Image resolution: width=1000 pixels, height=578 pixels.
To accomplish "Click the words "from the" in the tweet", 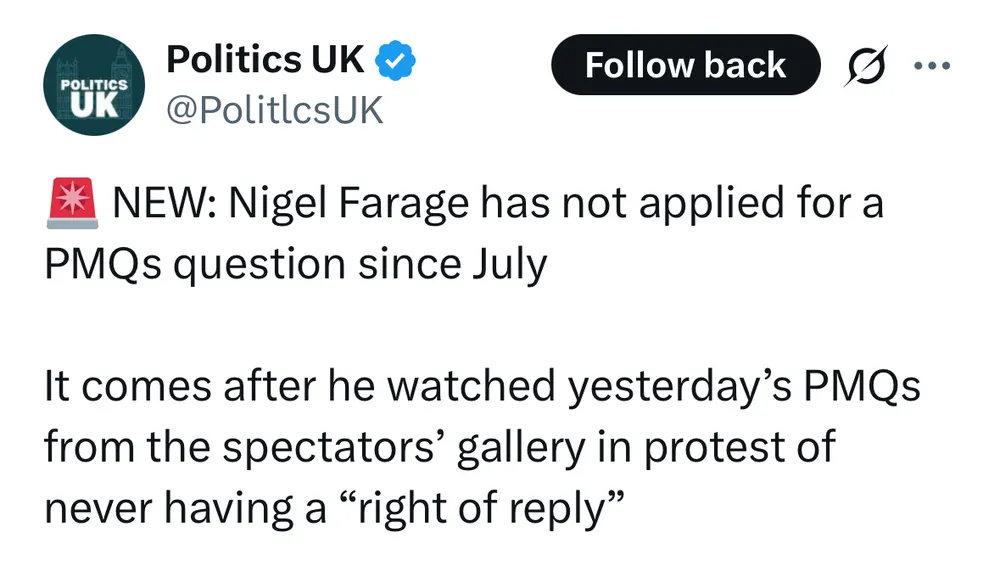I will [x=113, y=448].
